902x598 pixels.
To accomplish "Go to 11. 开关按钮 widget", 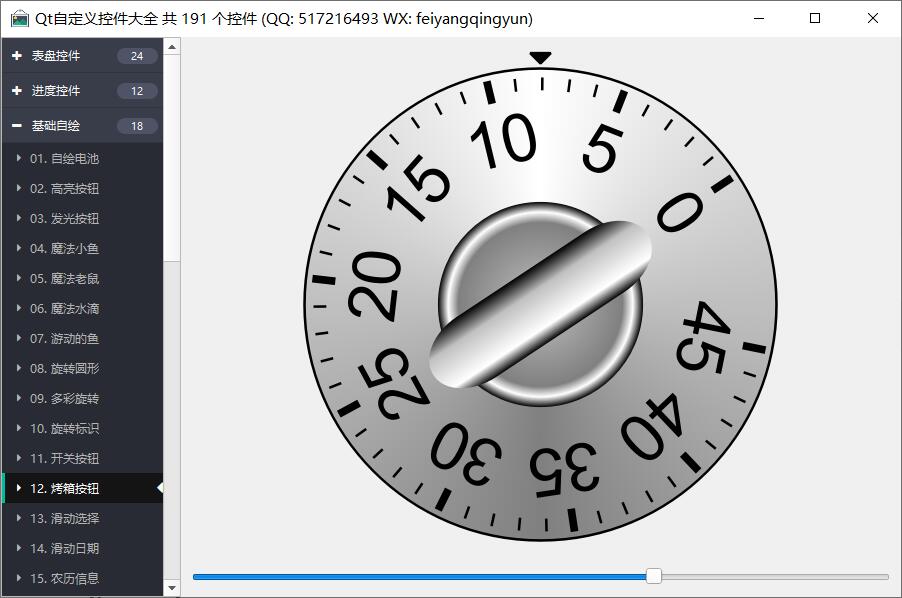I will [x=64, y=458].
